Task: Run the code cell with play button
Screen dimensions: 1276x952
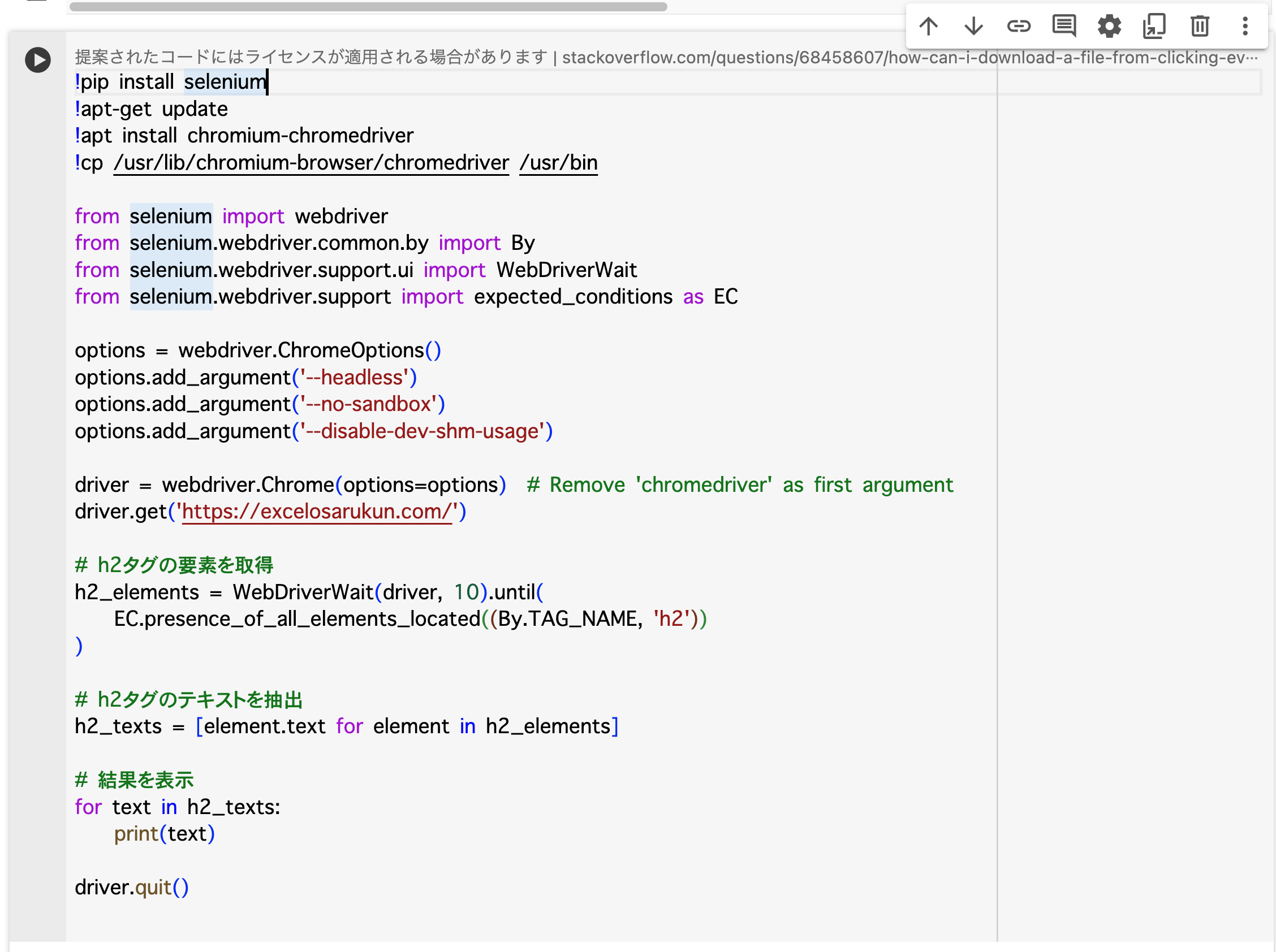Action: click(38, 60)
